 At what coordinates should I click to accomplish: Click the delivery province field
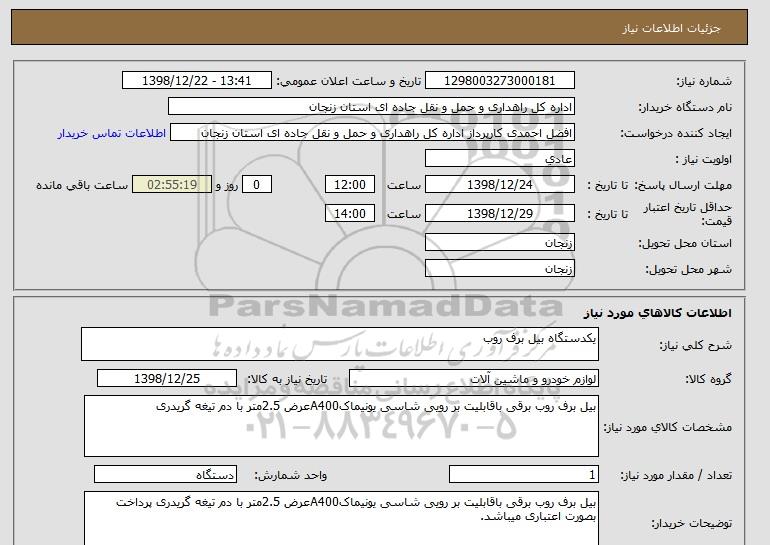click(x=499, y=243)
